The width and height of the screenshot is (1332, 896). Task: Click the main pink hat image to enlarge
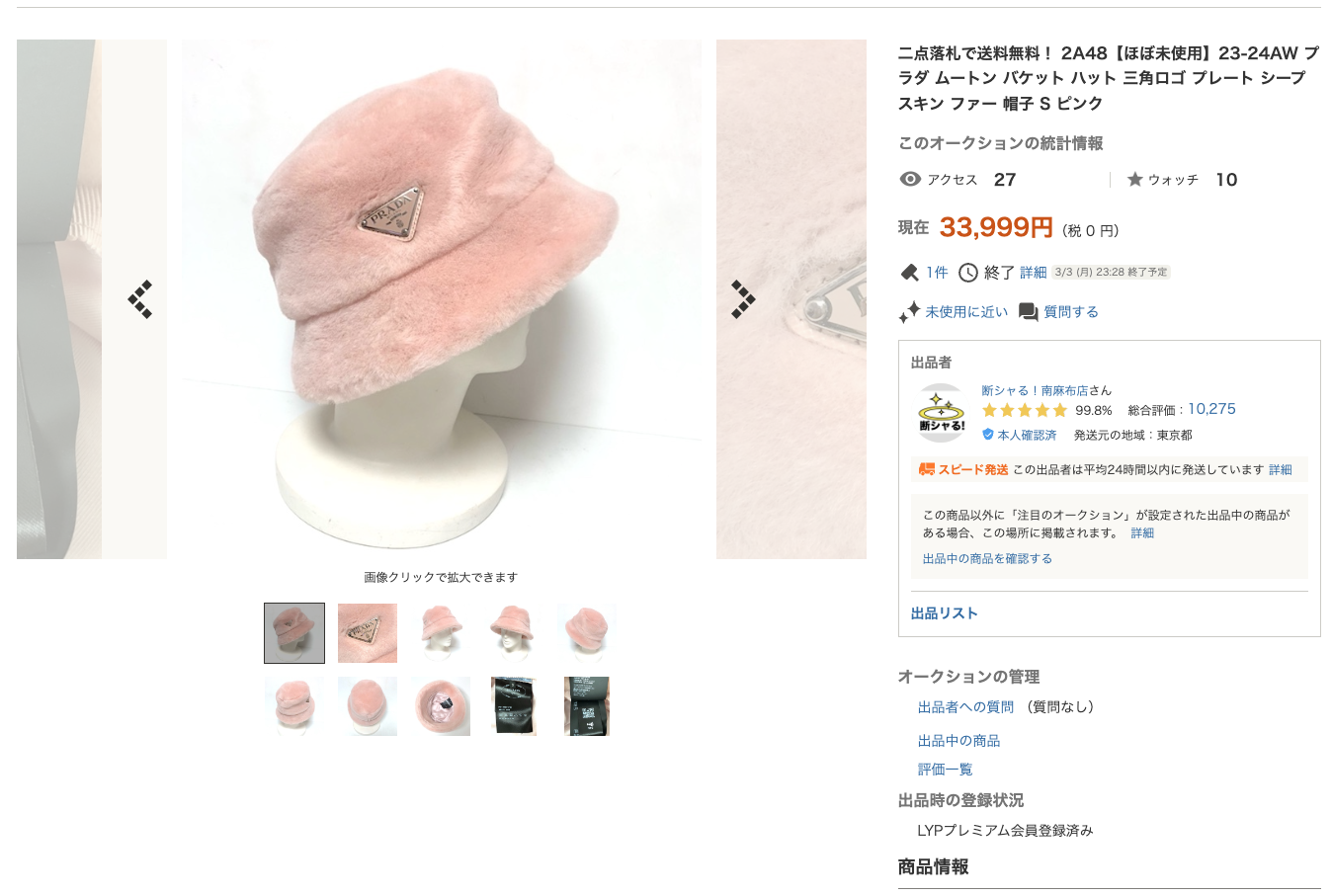pyautogui.click(x=441, y=299)
